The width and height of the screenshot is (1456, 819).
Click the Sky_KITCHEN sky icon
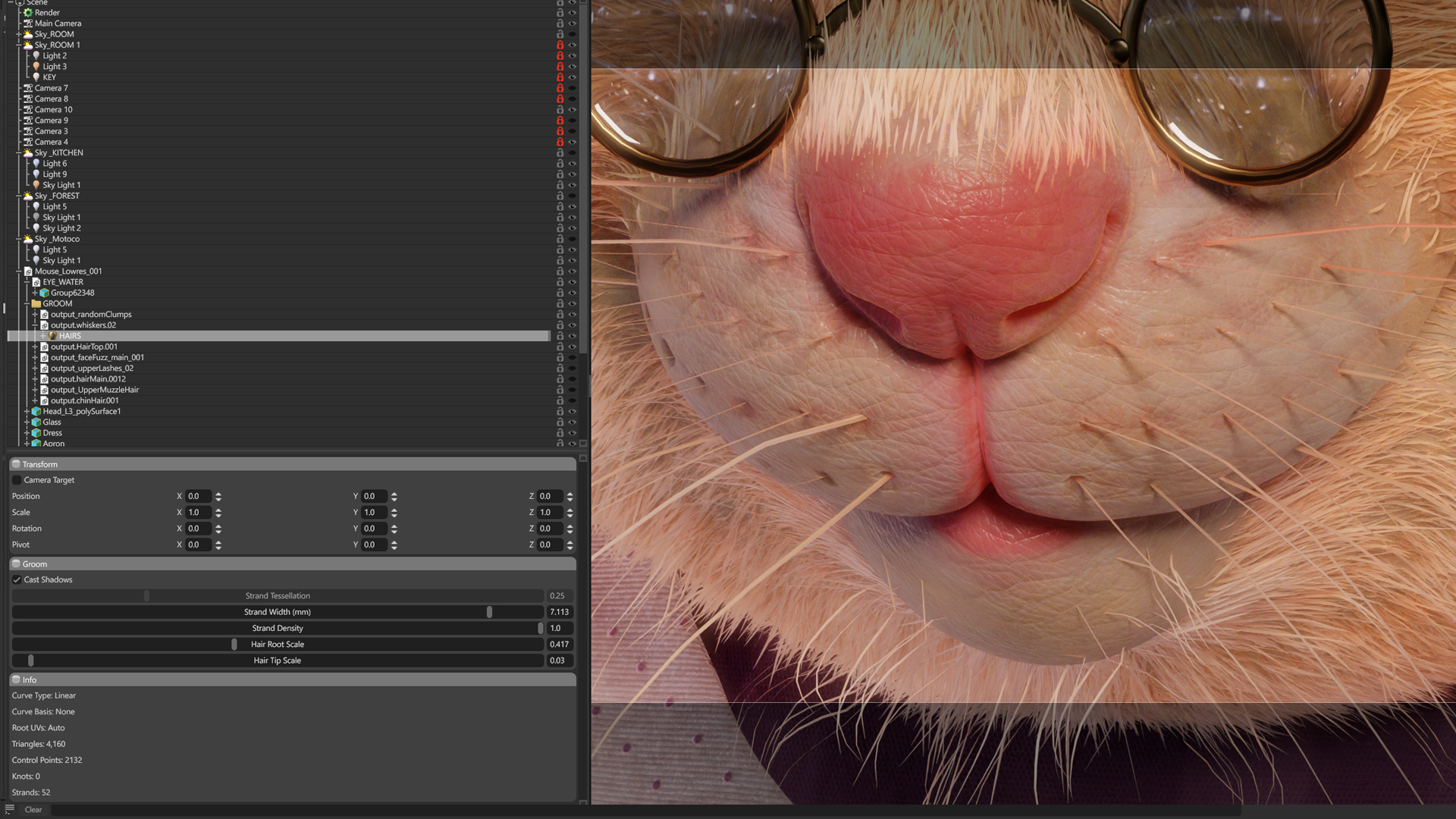[28, 153]
